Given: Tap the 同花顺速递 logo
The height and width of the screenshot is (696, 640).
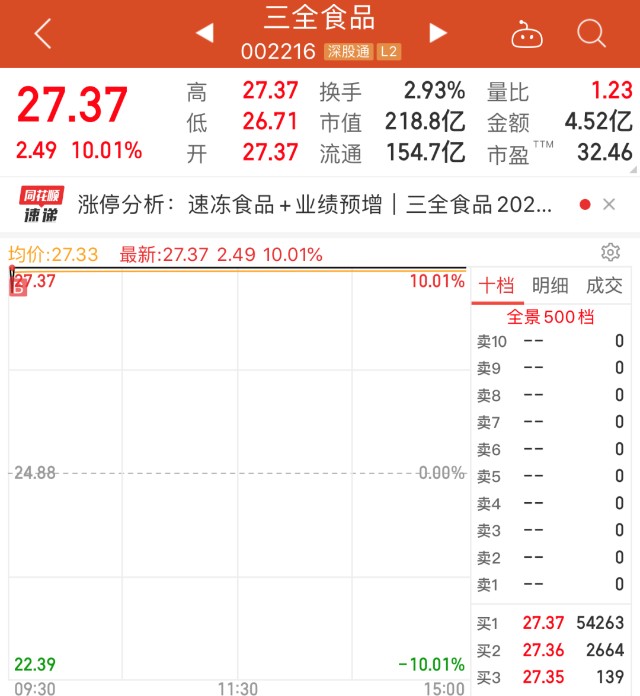Looking at the screenshot, I should click(x=41, y=204).
